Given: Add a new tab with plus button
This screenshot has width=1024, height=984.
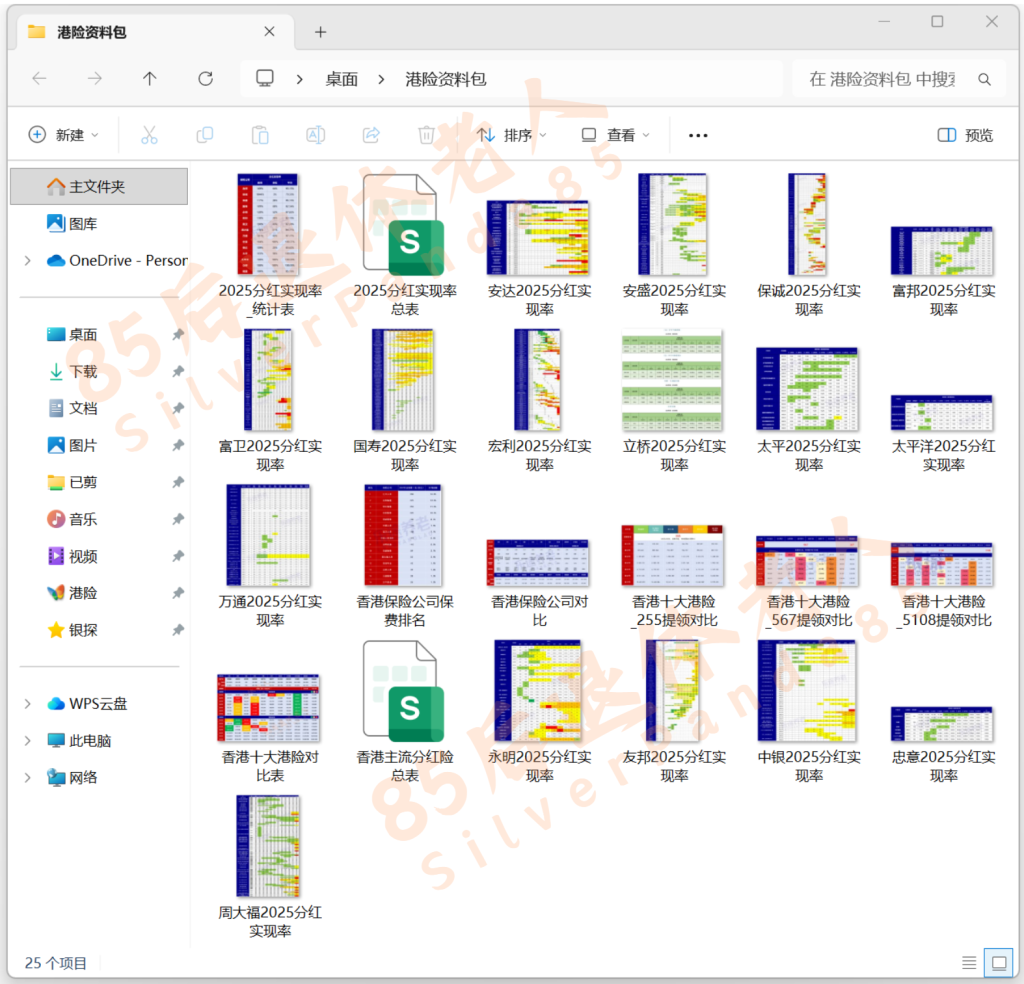Looking at the screenshot, I should pos(321,32).
